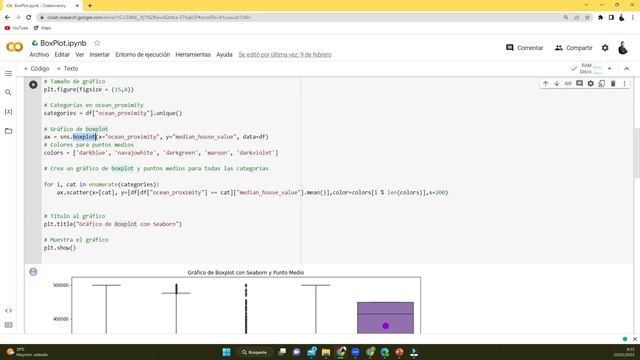Screen dimensions: 640x360
Task: Click the plt.show() code line
Action: click(x=60, y=248)
